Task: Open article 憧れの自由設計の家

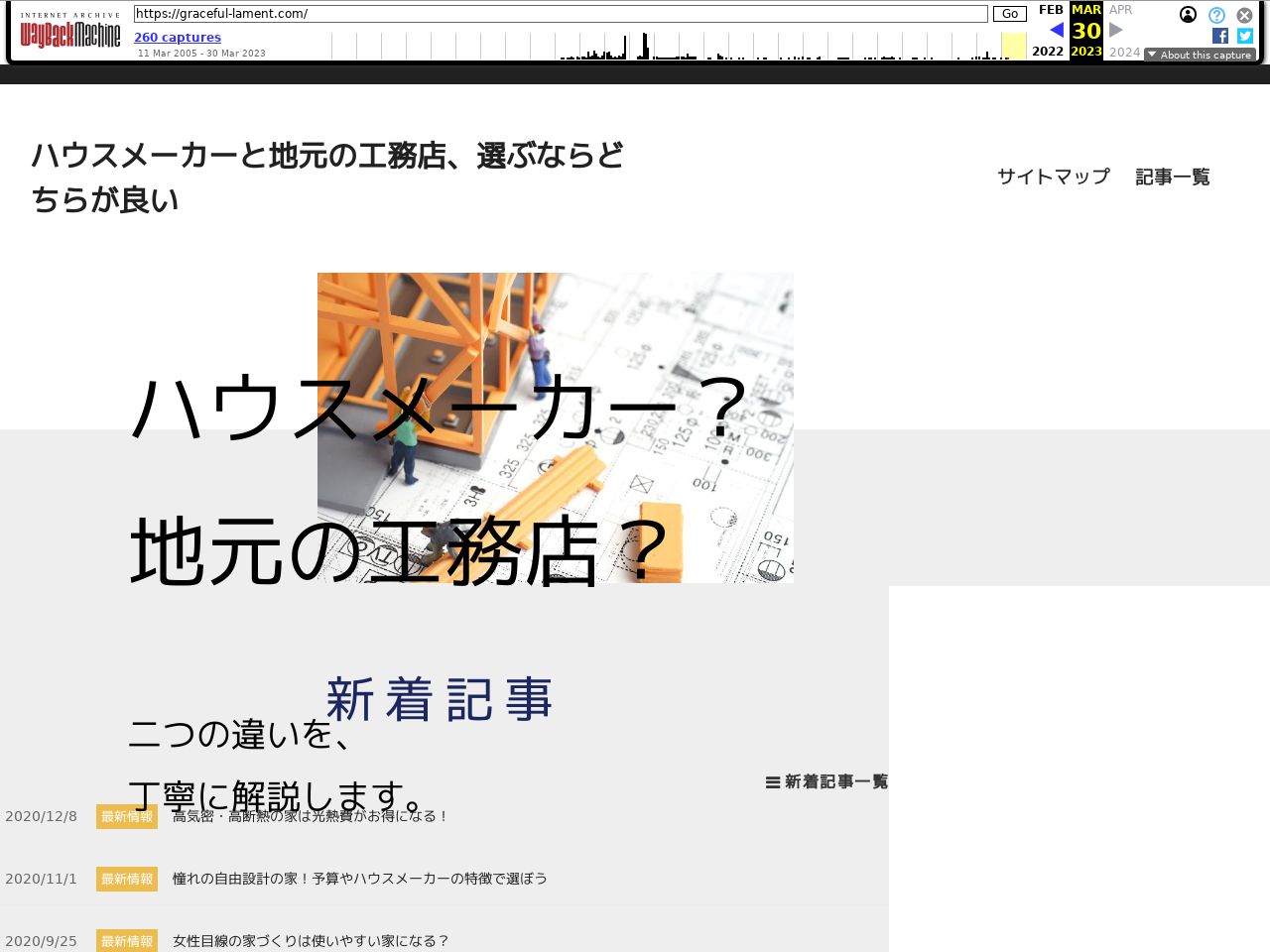Action: (x=359, y=879)
